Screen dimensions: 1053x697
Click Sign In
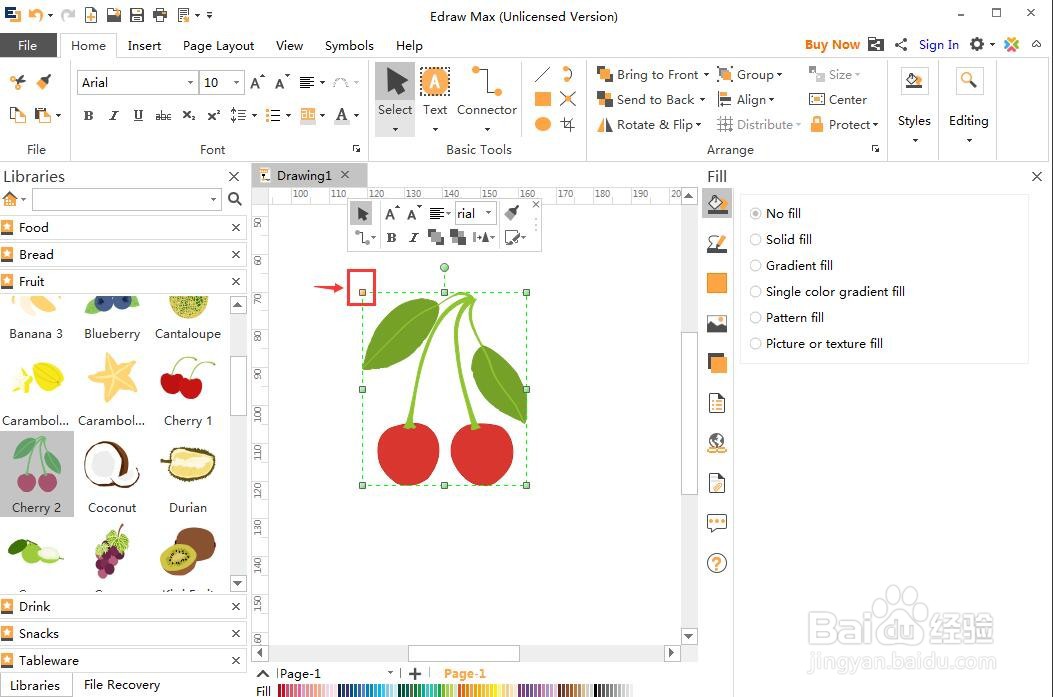coord(938,45)
